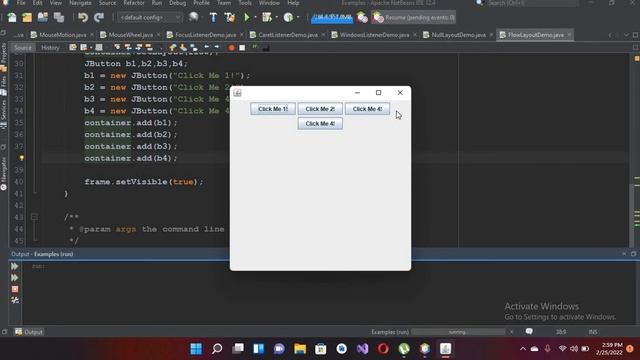
Task: Click the Start Macro Recording red icon
Action: tap(231, 48)
